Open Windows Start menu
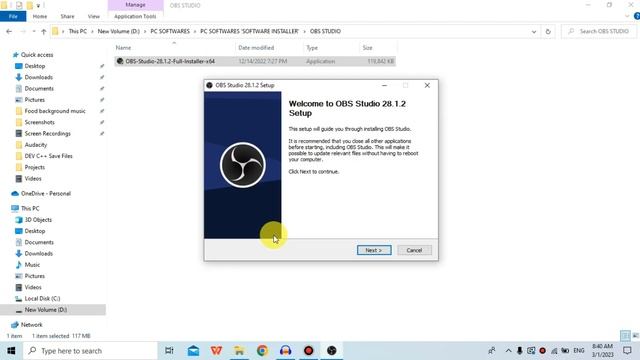This screenshot has width=640, height=360. [11, 351]
